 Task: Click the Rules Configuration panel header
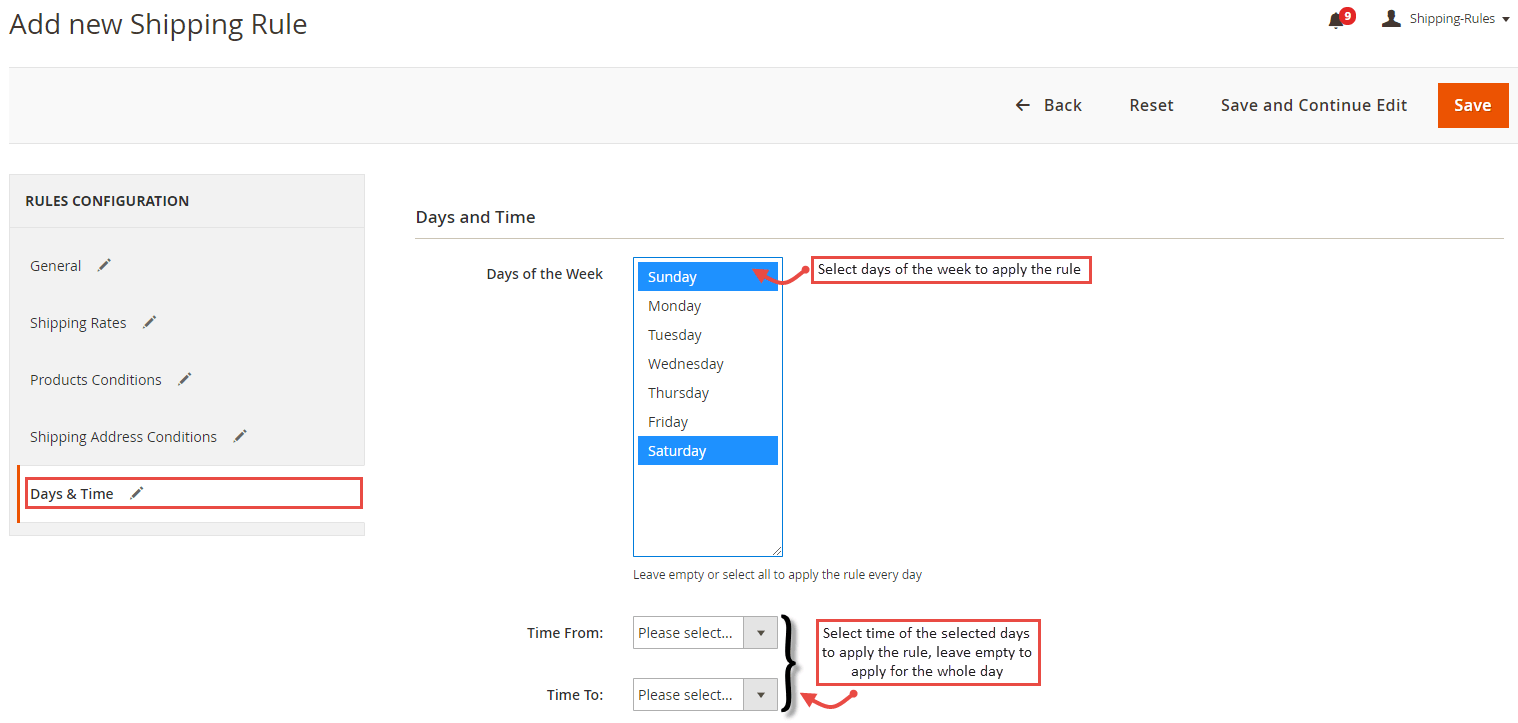pyautogui.click(x=107, y=201)
